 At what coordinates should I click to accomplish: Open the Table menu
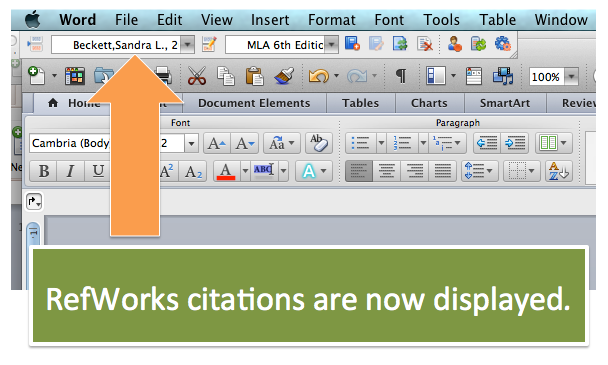tap(497, 20)
